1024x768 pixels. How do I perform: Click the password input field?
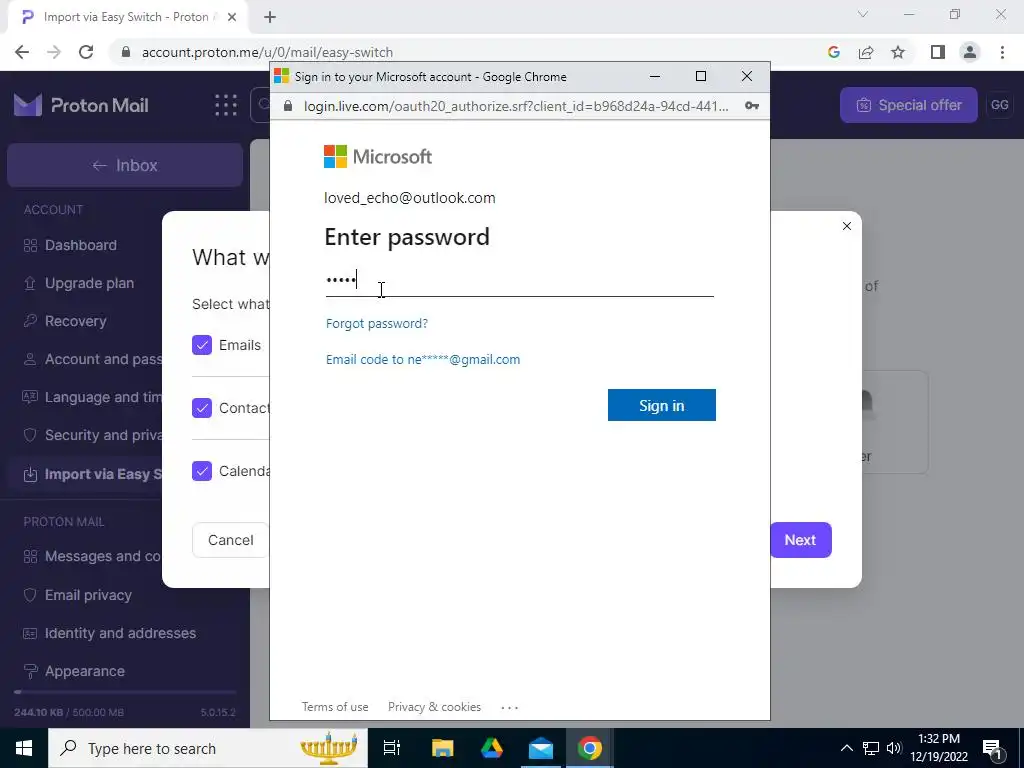coord(520,281)
